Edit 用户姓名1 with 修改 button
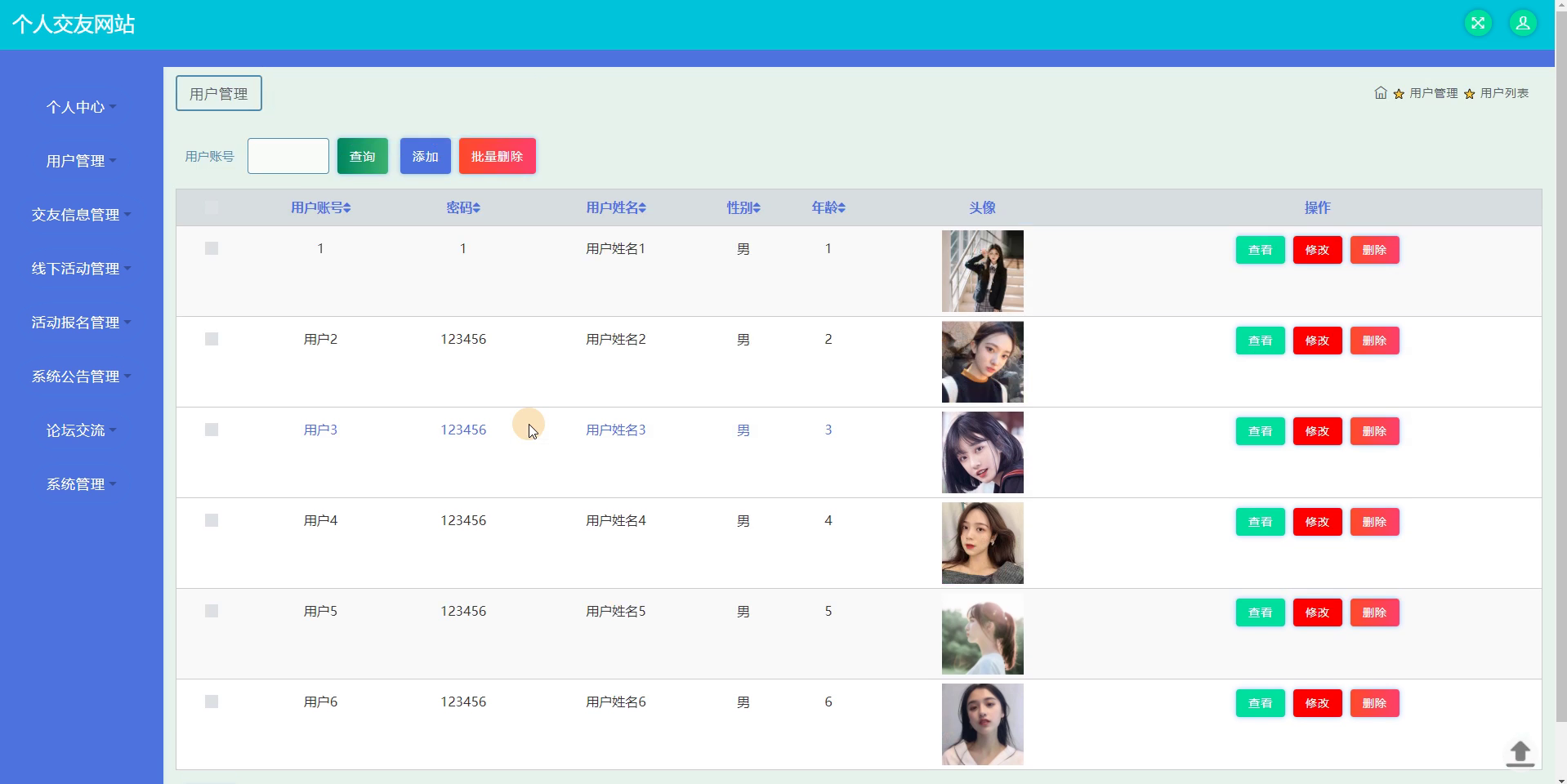 point(1318,250)
